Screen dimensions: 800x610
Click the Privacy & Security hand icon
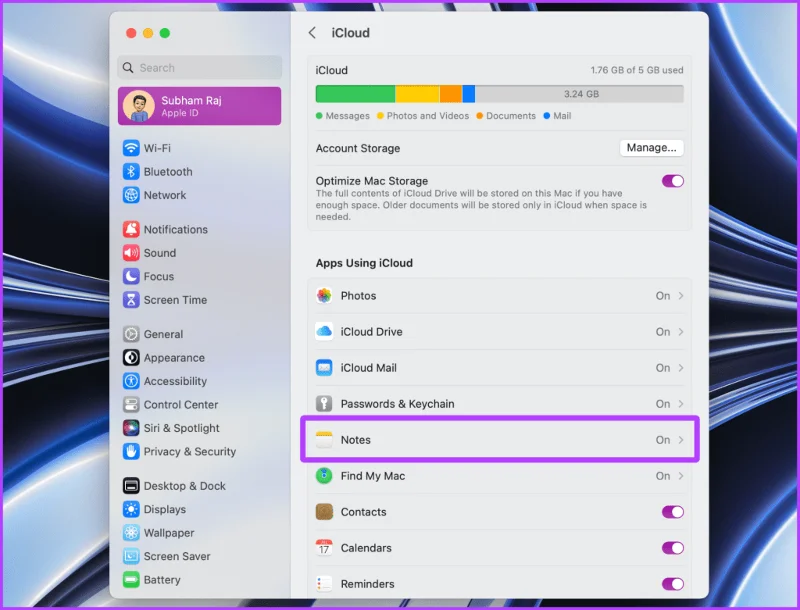click(x=131, y=451)
